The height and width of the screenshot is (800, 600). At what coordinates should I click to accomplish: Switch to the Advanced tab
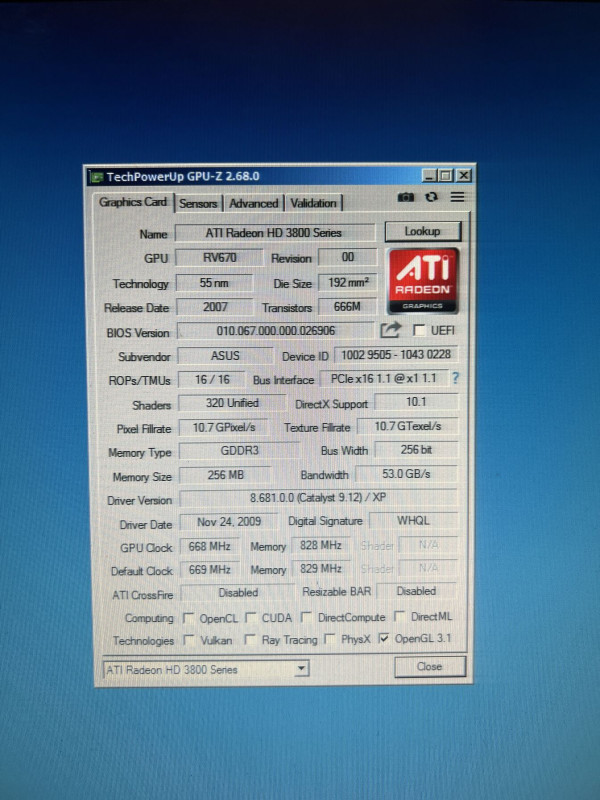[x=254, y=204]
